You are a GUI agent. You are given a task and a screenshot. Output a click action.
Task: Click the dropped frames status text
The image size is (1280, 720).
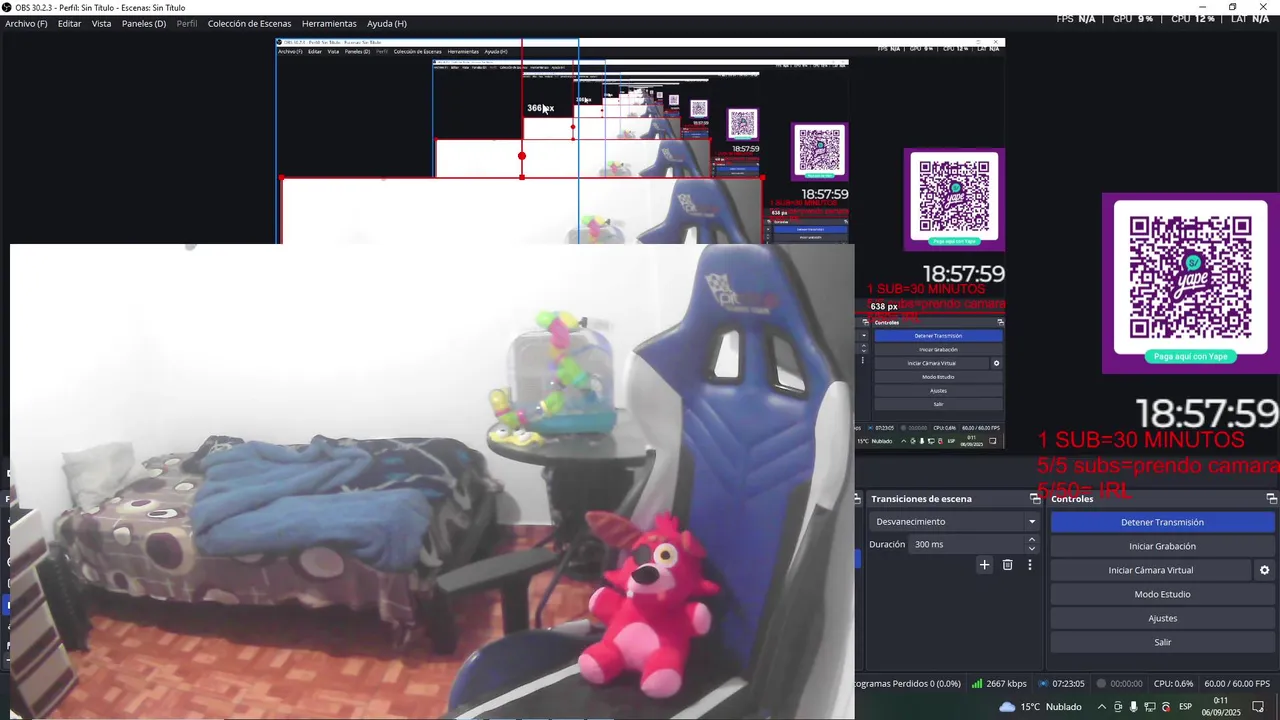pos(907,684)
